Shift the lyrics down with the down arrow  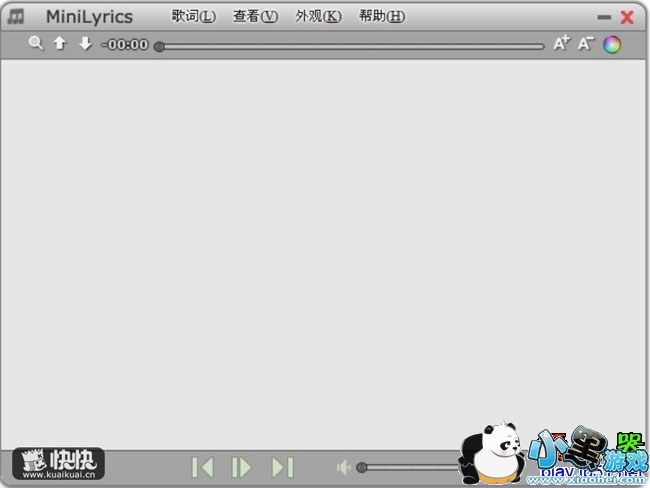click(85, 43)
